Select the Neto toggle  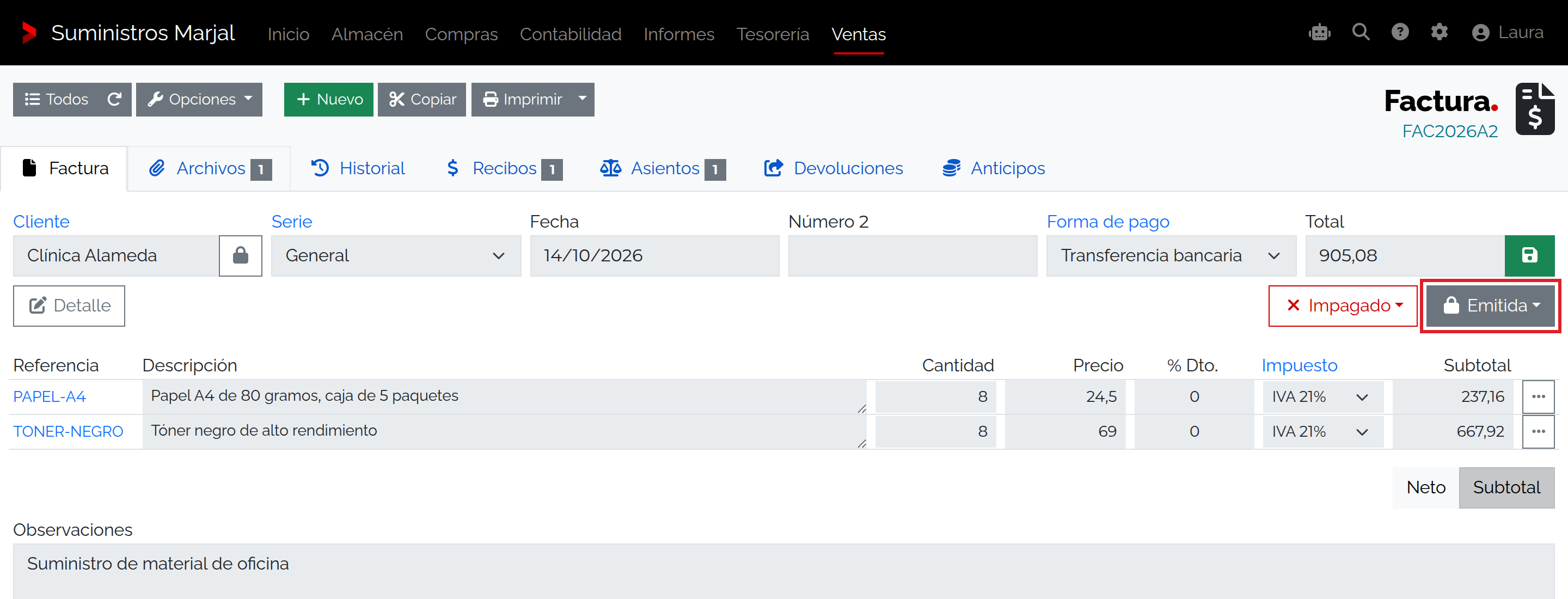[1425, 487]
